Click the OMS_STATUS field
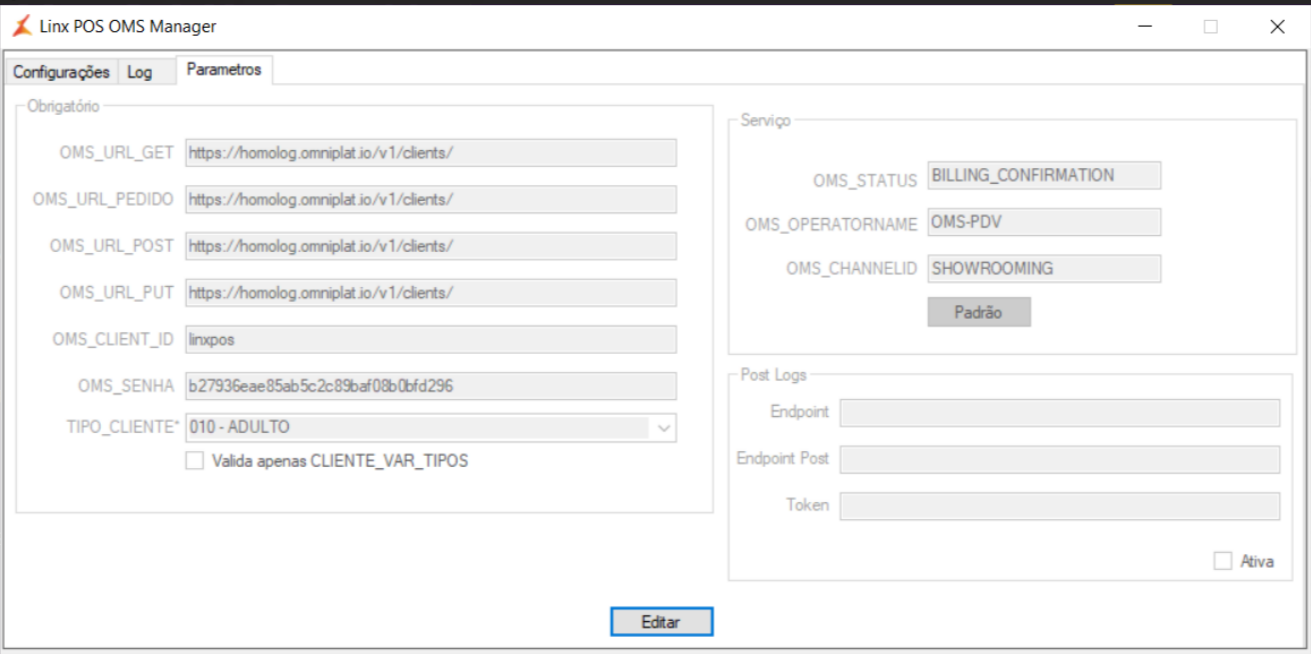The image size is (1311, 654). (x=1044, y=175)
